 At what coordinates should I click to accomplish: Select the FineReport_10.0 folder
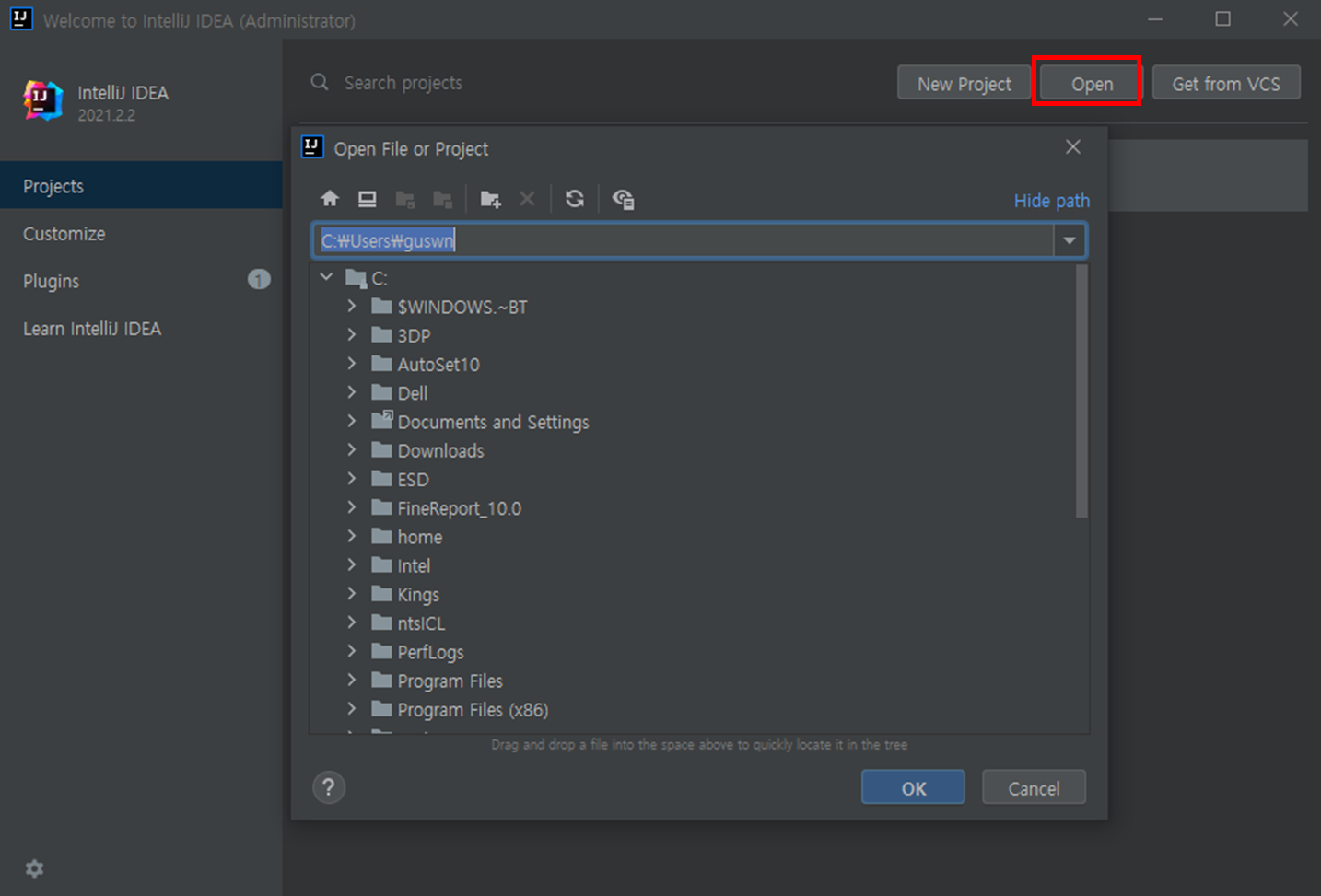pyautogui.click(x=446, y=507)
